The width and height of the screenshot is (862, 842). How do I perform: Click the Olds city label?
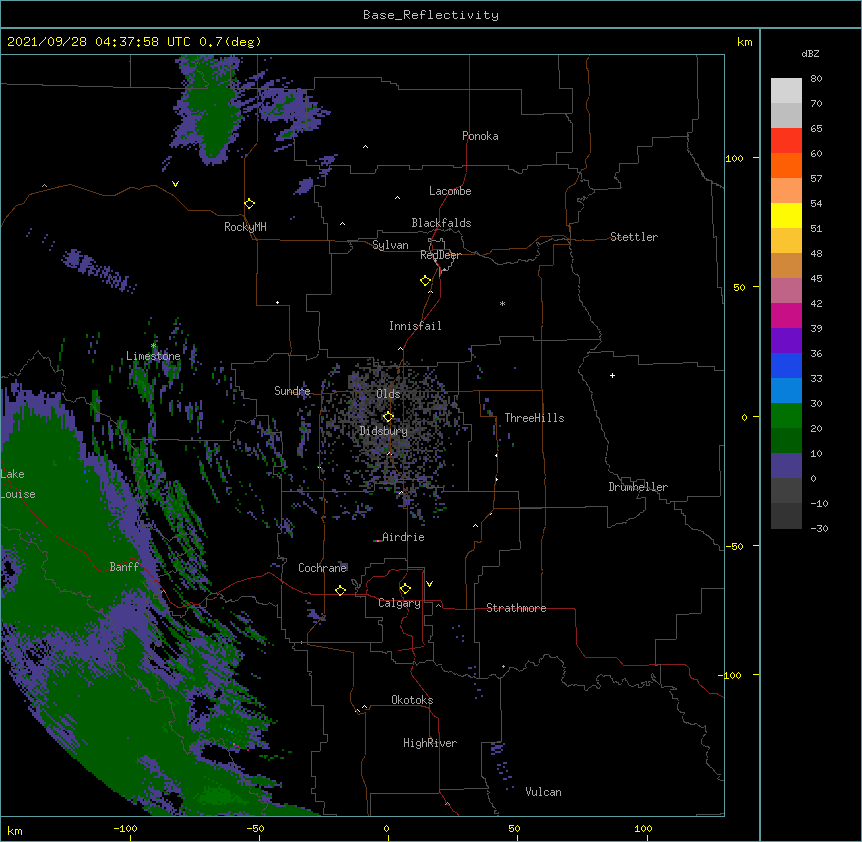tap(388, 394)
